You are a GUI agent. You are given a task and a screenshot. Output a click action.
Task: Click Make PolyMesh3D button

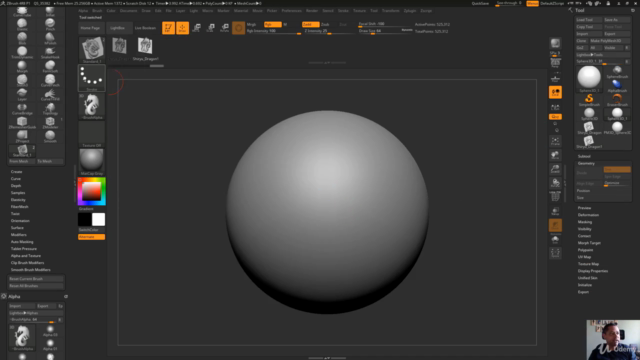610,41
